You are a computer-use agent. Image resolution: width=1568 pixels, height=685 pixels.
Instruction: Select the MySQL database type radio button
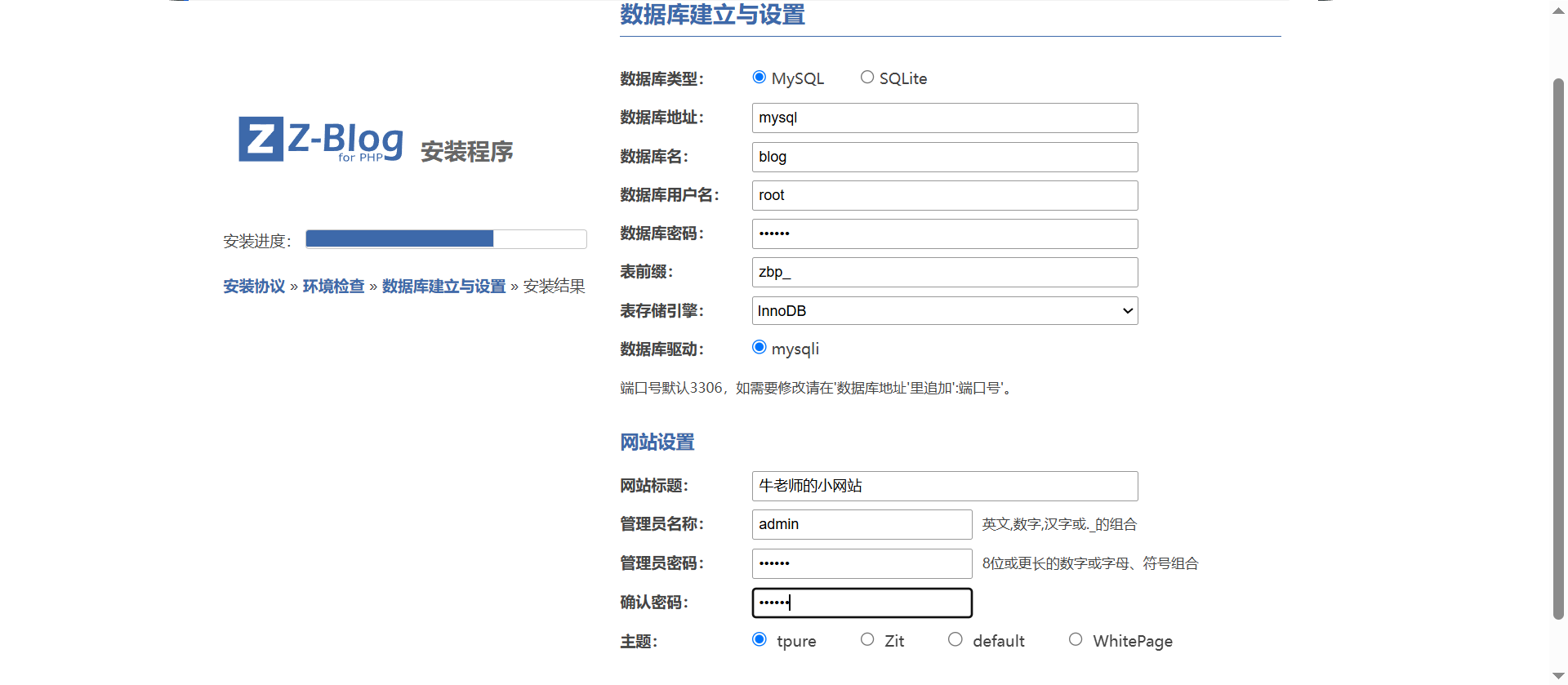point(759,77)
